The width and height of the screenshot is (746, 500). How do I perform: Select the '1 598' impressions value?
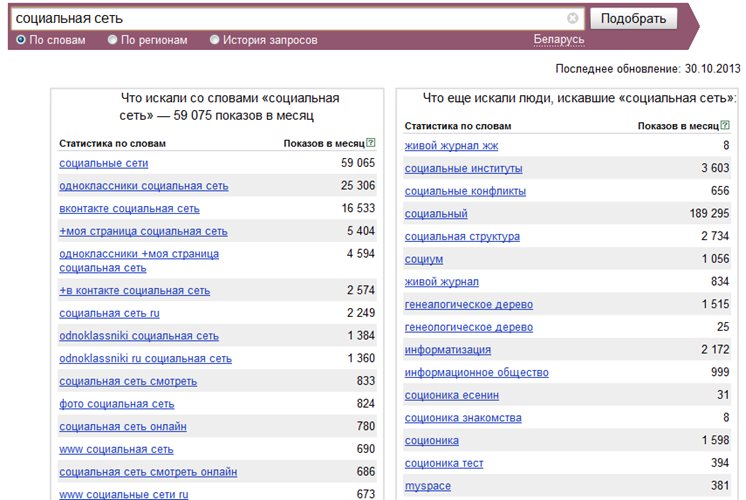pos(716,440)
